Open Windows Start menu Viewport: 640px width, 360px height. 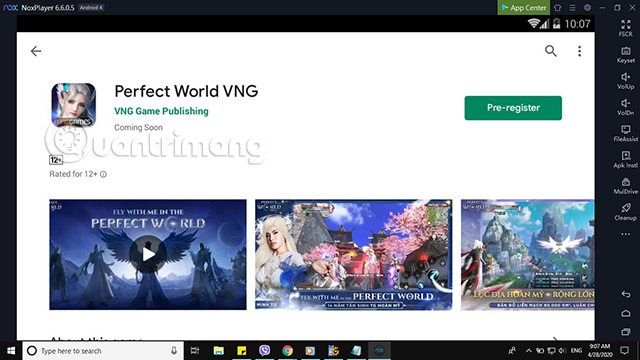click(11, 351)
